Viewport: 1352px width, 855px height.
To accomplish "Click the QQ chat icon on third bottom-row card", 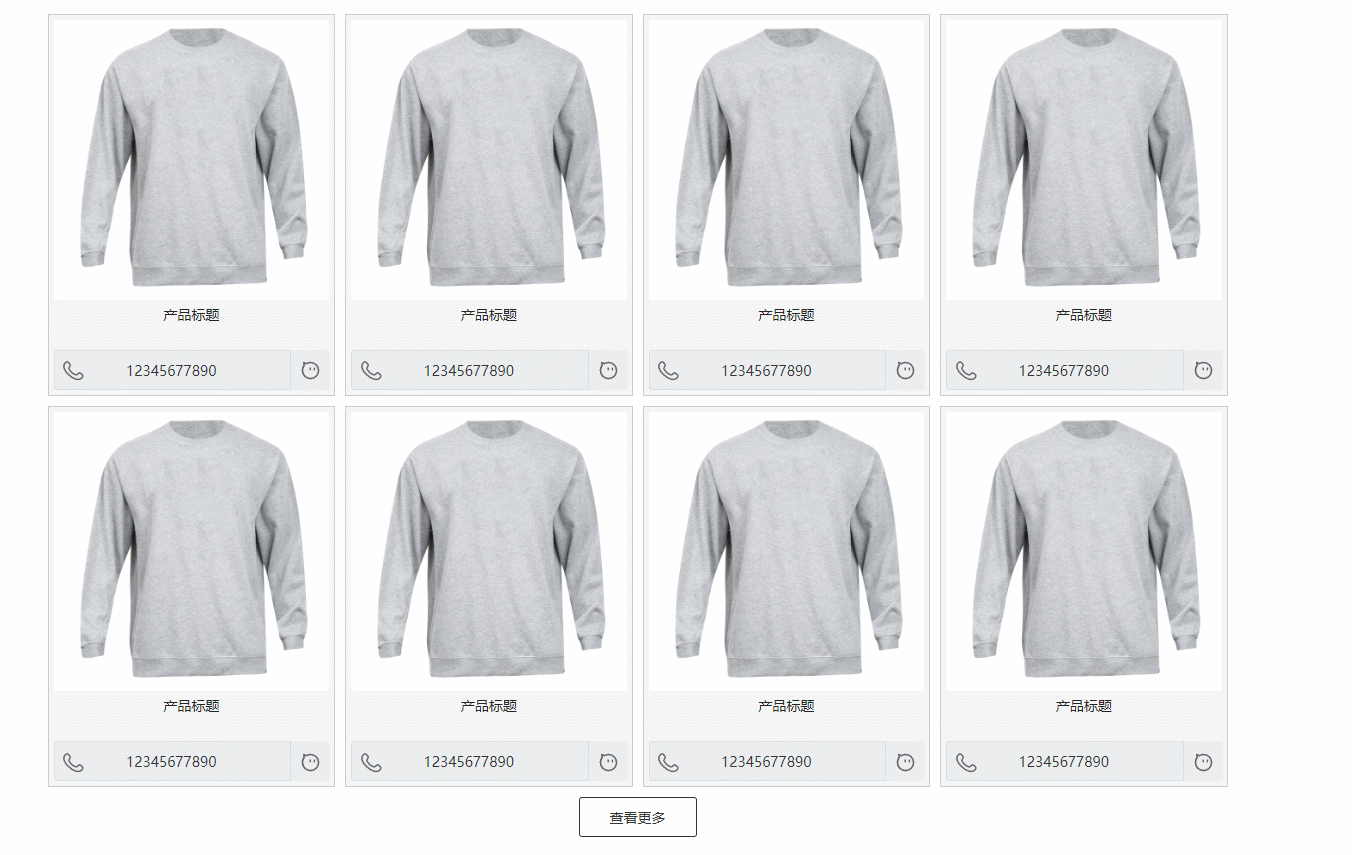I will [906, 761].
